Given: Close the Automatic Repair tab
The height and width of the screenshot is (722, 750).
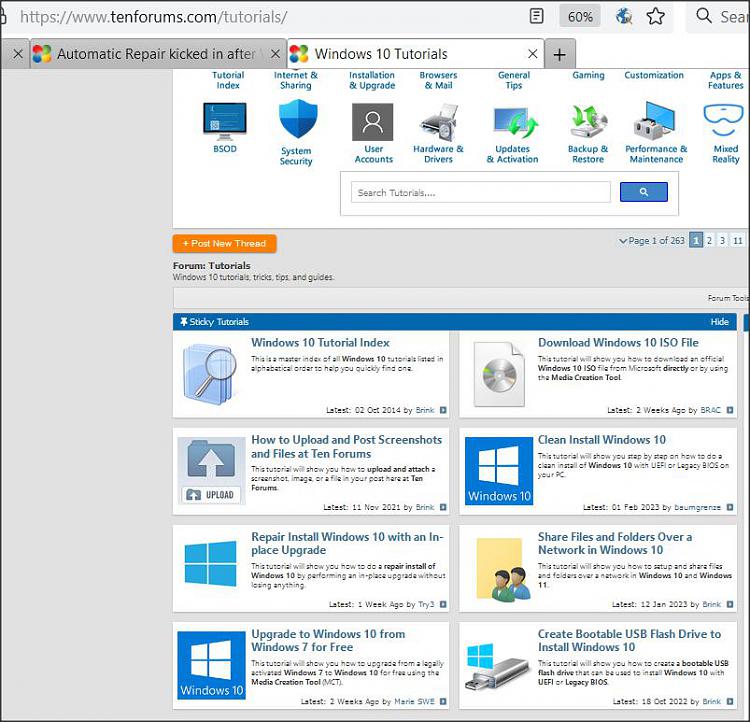Looking at the screenshot, I should 276,54.
